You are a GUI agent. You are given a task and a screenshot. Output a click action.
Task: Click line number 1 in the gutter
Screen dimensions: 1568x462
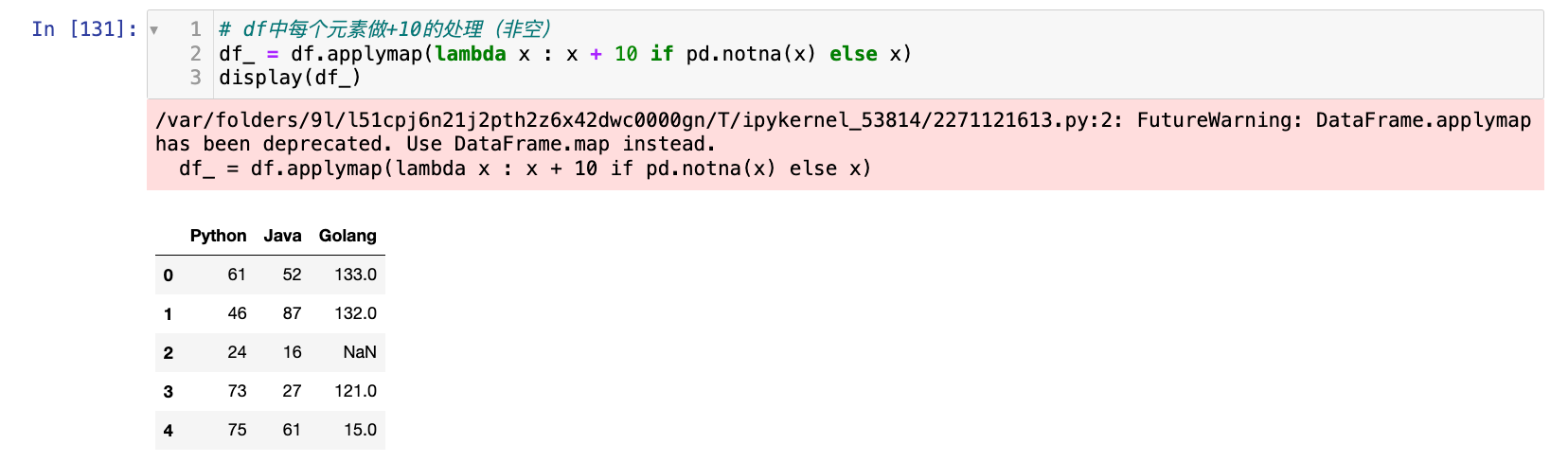(x=195, y=29)
